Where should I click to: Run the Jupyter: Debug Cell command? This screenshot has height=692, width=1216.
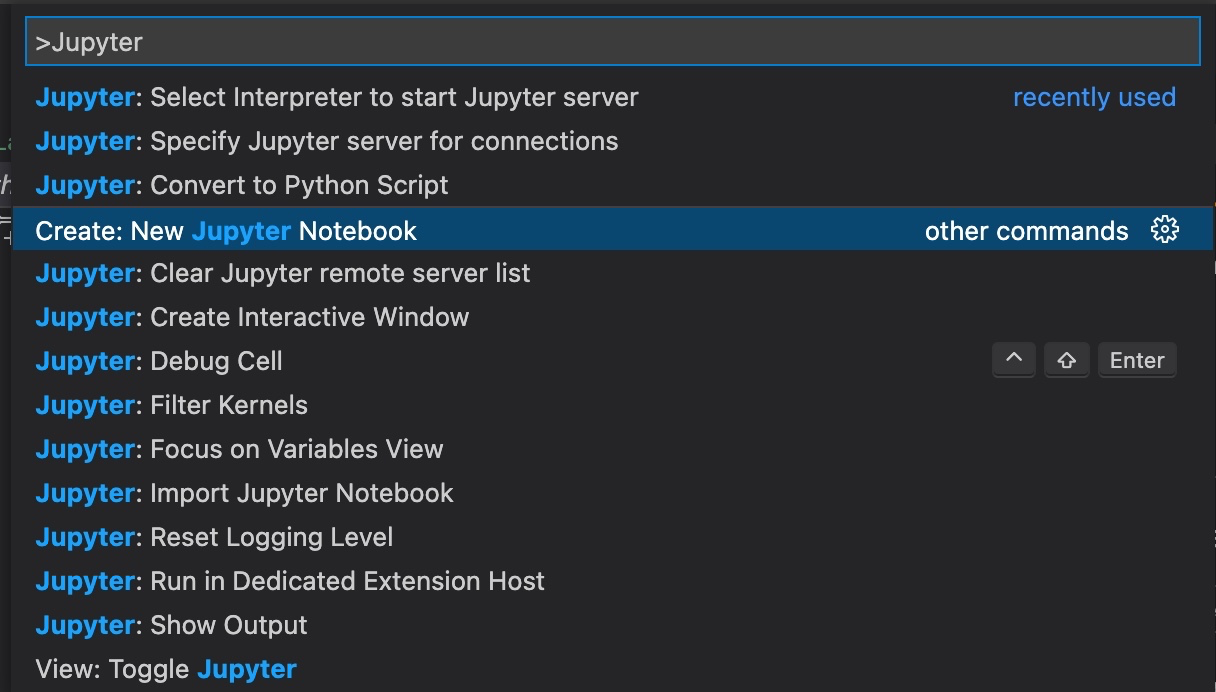612,361
